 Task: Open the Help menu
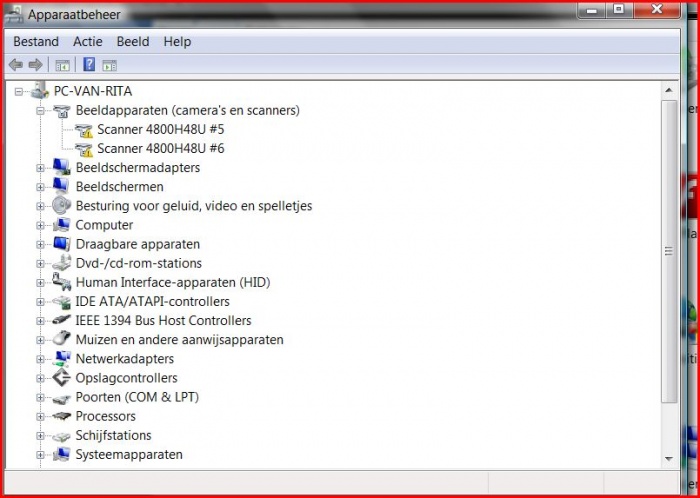[177, 42]
